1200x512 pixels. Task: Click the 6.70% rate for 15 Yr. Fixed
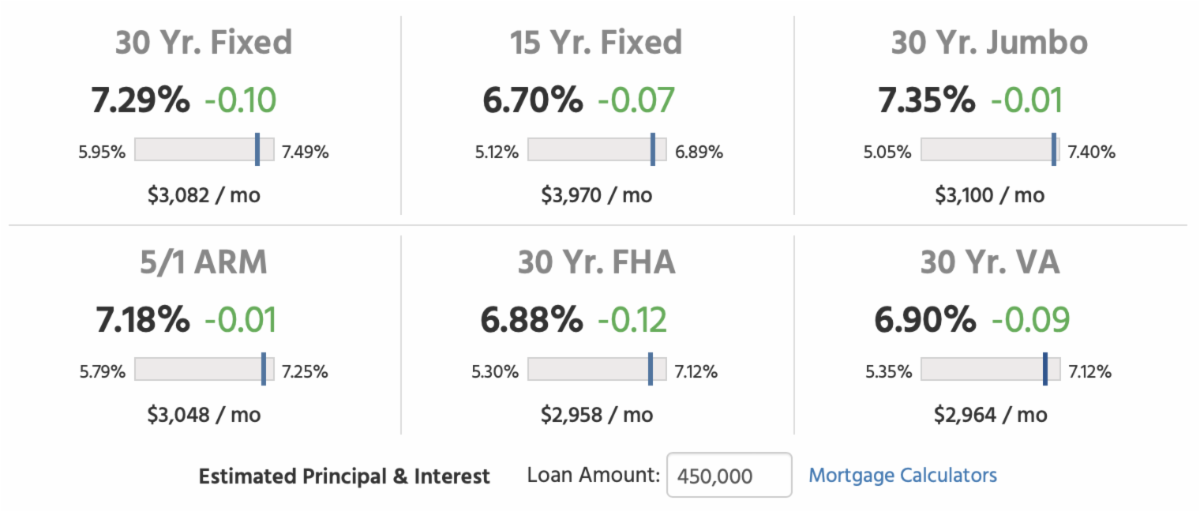(x=532, y=100)
